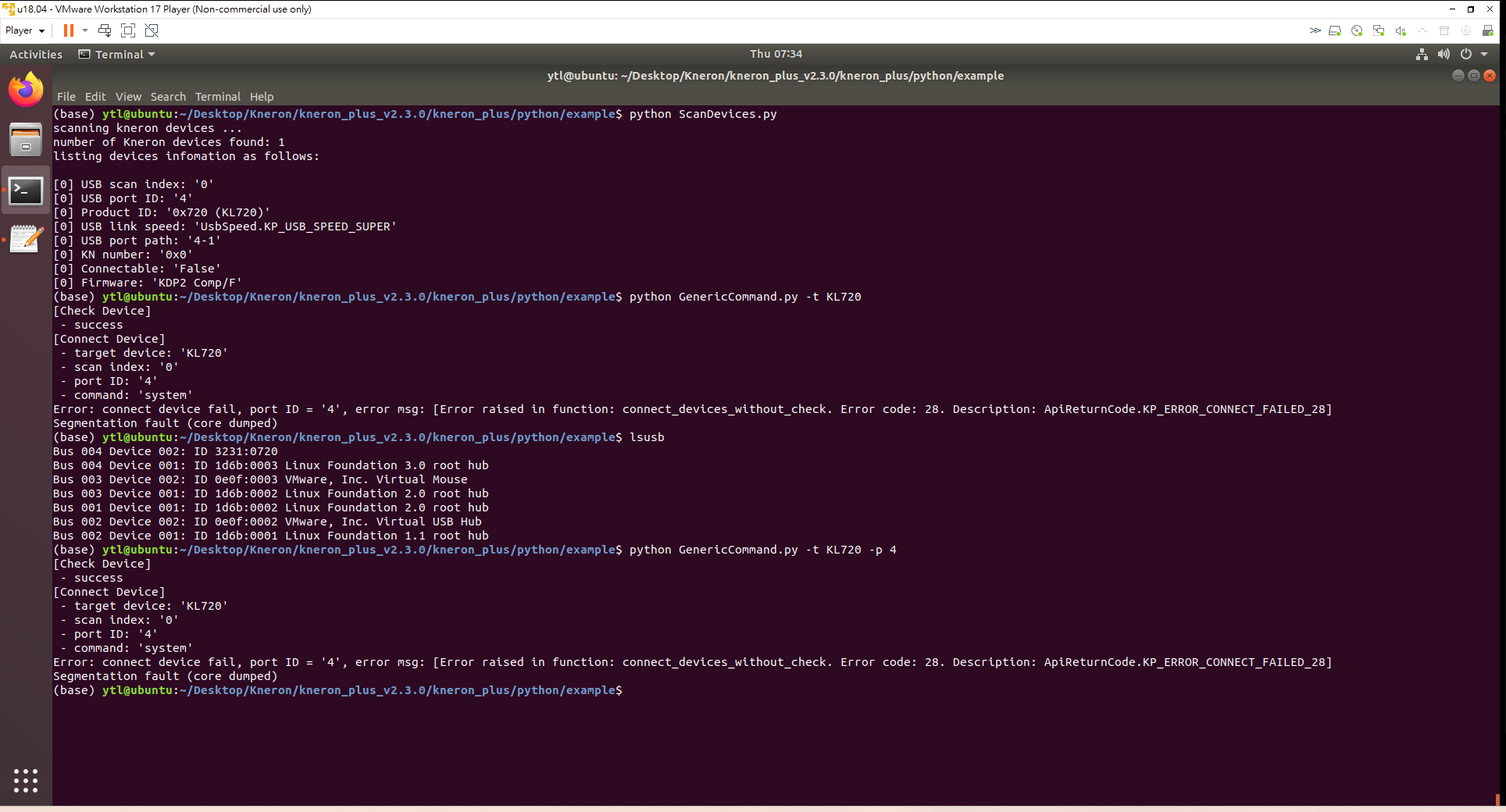Open the Player menu in VMware
The width and height of the screenshot is (1506, 812).
(25, 30)
